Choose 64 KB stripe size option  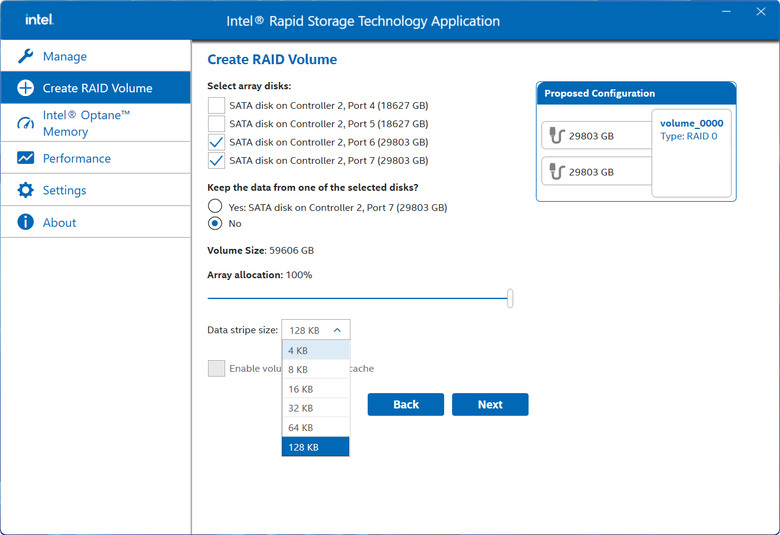pos(316,428)
